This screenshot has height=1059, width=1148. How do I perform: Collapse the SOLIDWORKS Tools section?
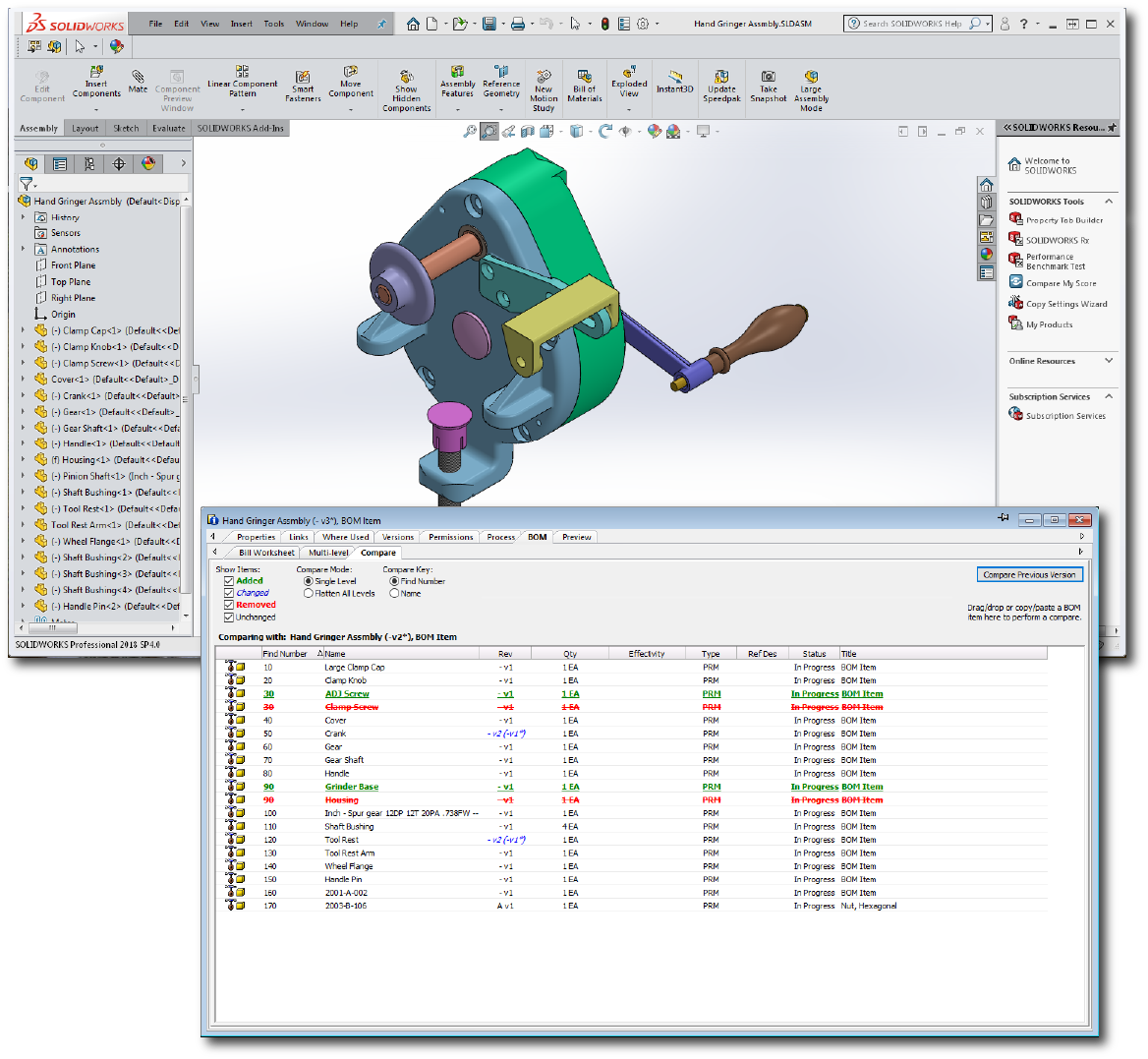1109,202
